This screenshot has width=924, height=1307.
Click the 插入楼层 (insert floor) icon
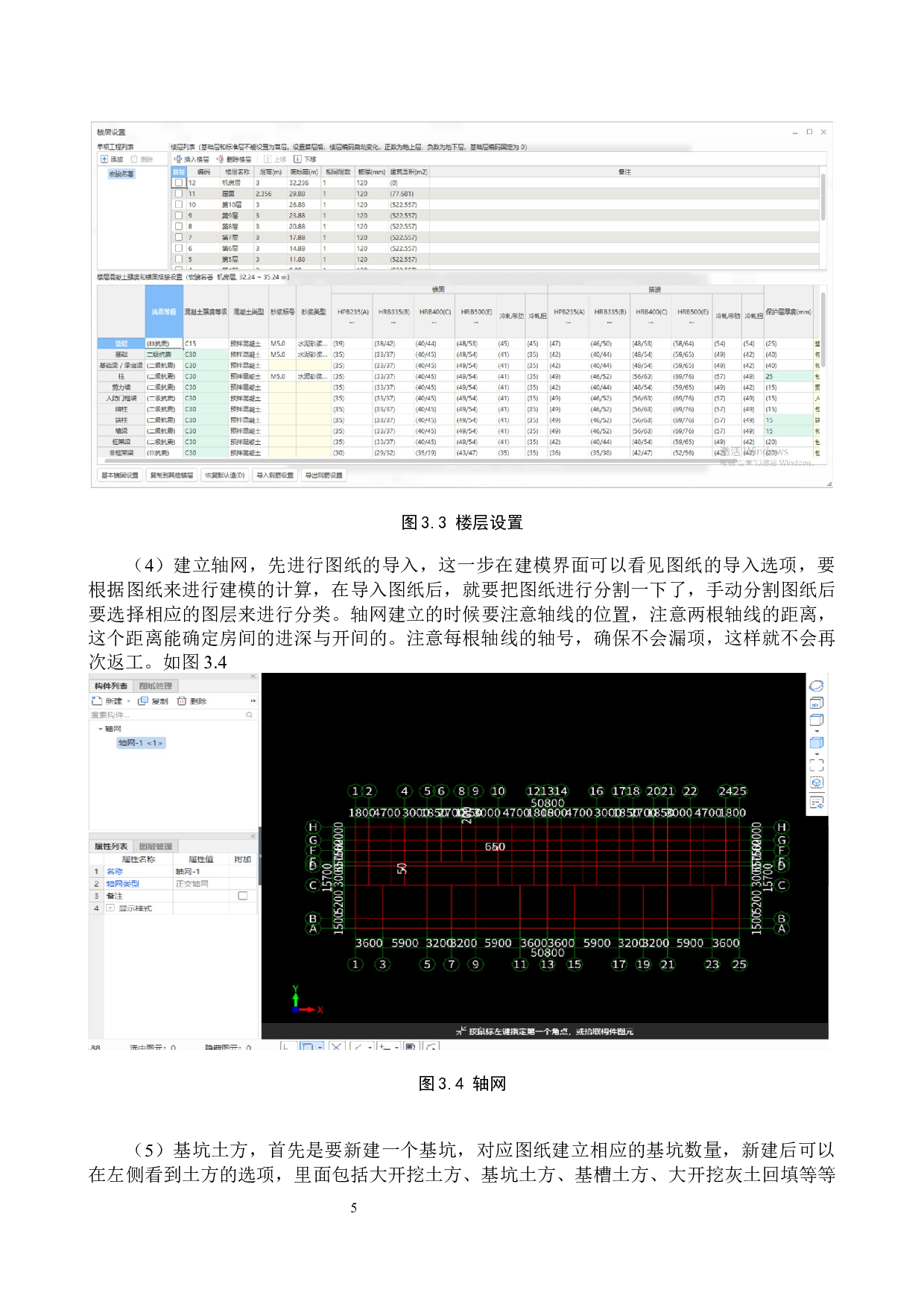click(178, 159)
